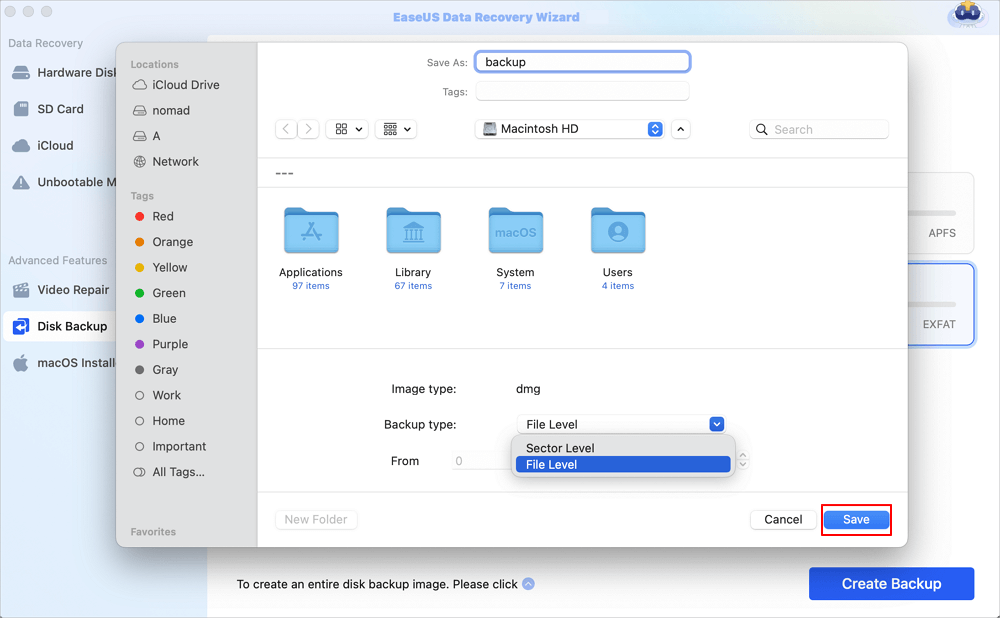Click the back navigation arrow
This screenshot has width=1000, height=618.
click(x=286, y=129)
